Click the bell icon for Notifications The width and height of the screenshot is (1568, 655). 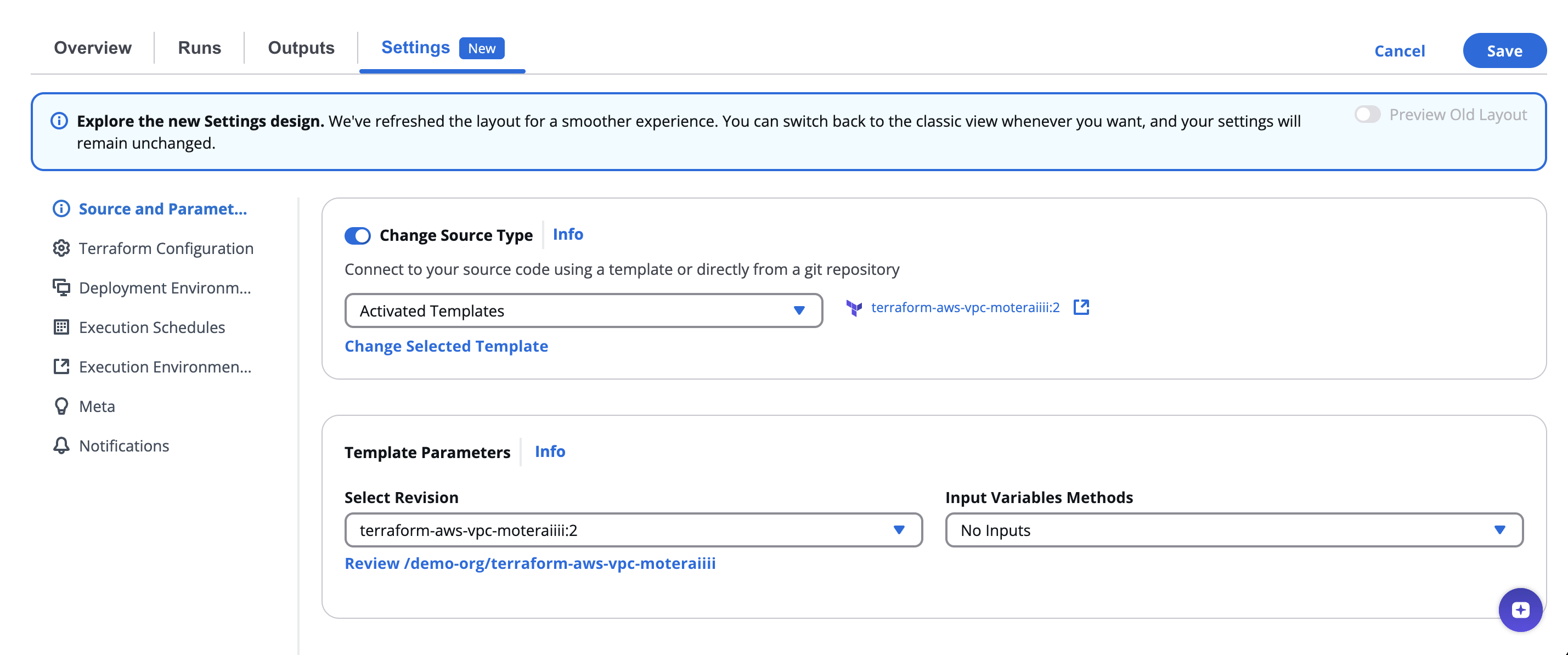[61, 445]
